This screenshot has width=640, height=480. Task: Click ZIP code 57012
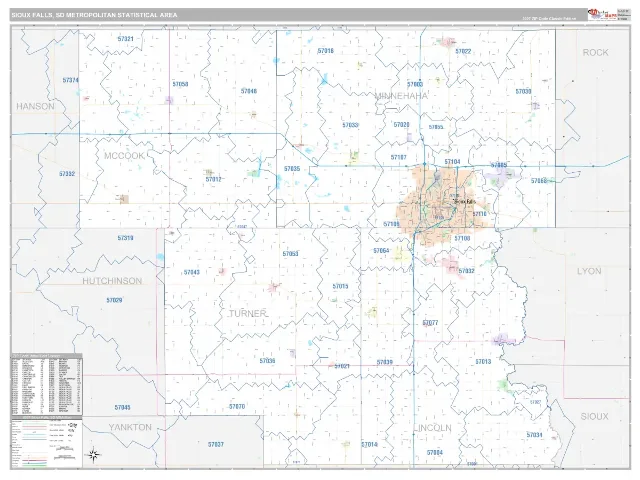click(213, 180)
